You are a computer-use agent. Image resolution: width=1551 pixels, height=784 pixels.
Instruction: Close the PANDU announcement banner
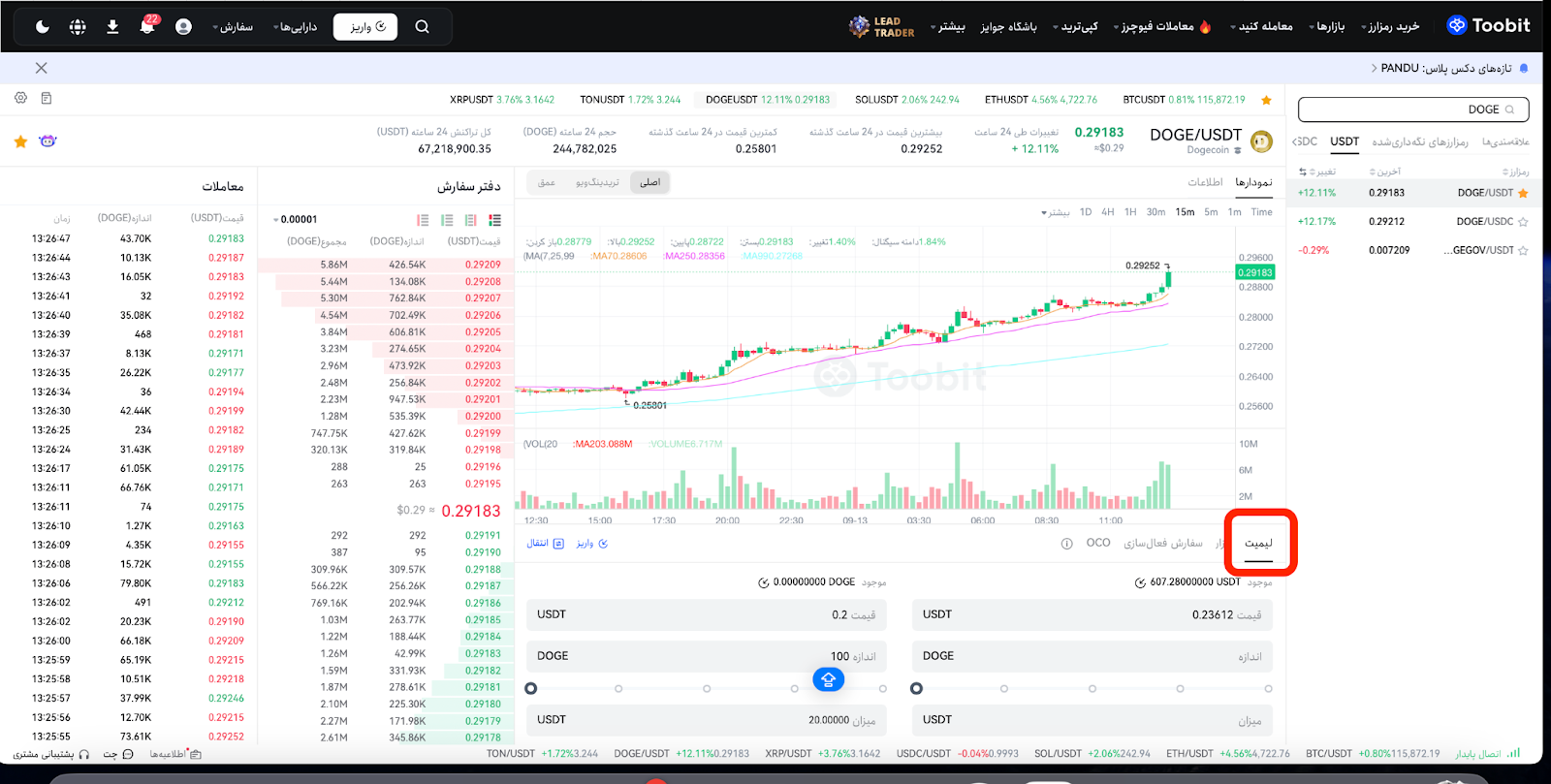(41, 68)
